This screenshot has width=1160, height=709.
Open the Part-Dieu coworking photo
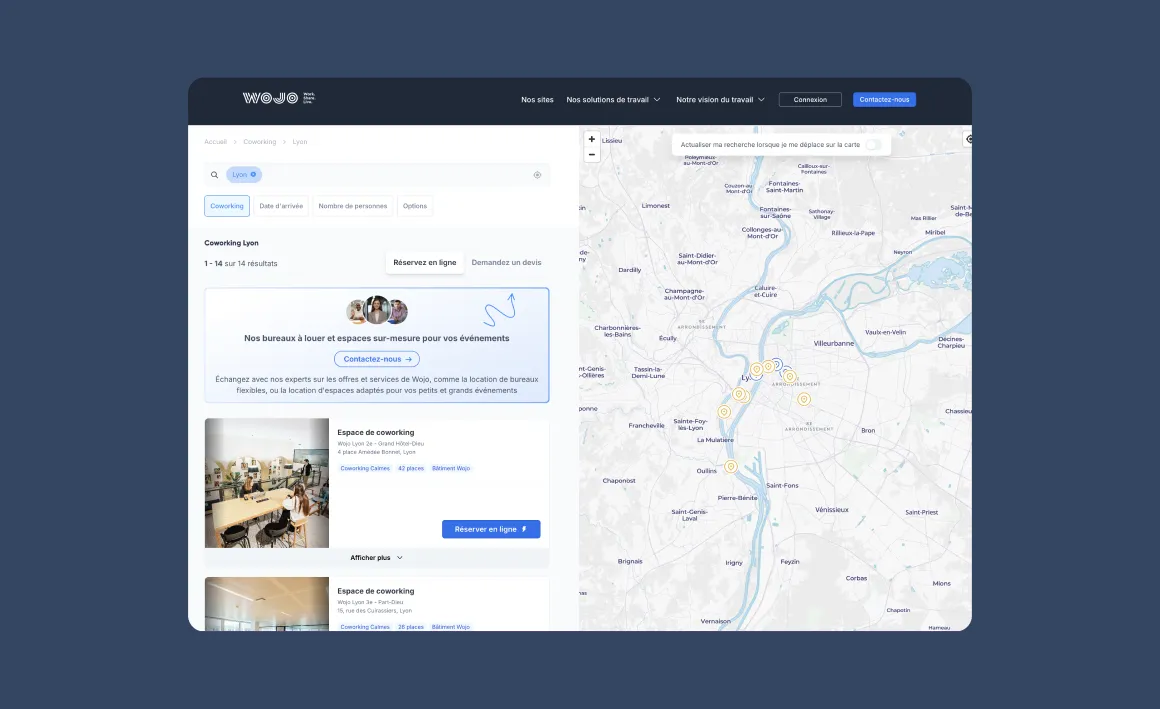267,604
